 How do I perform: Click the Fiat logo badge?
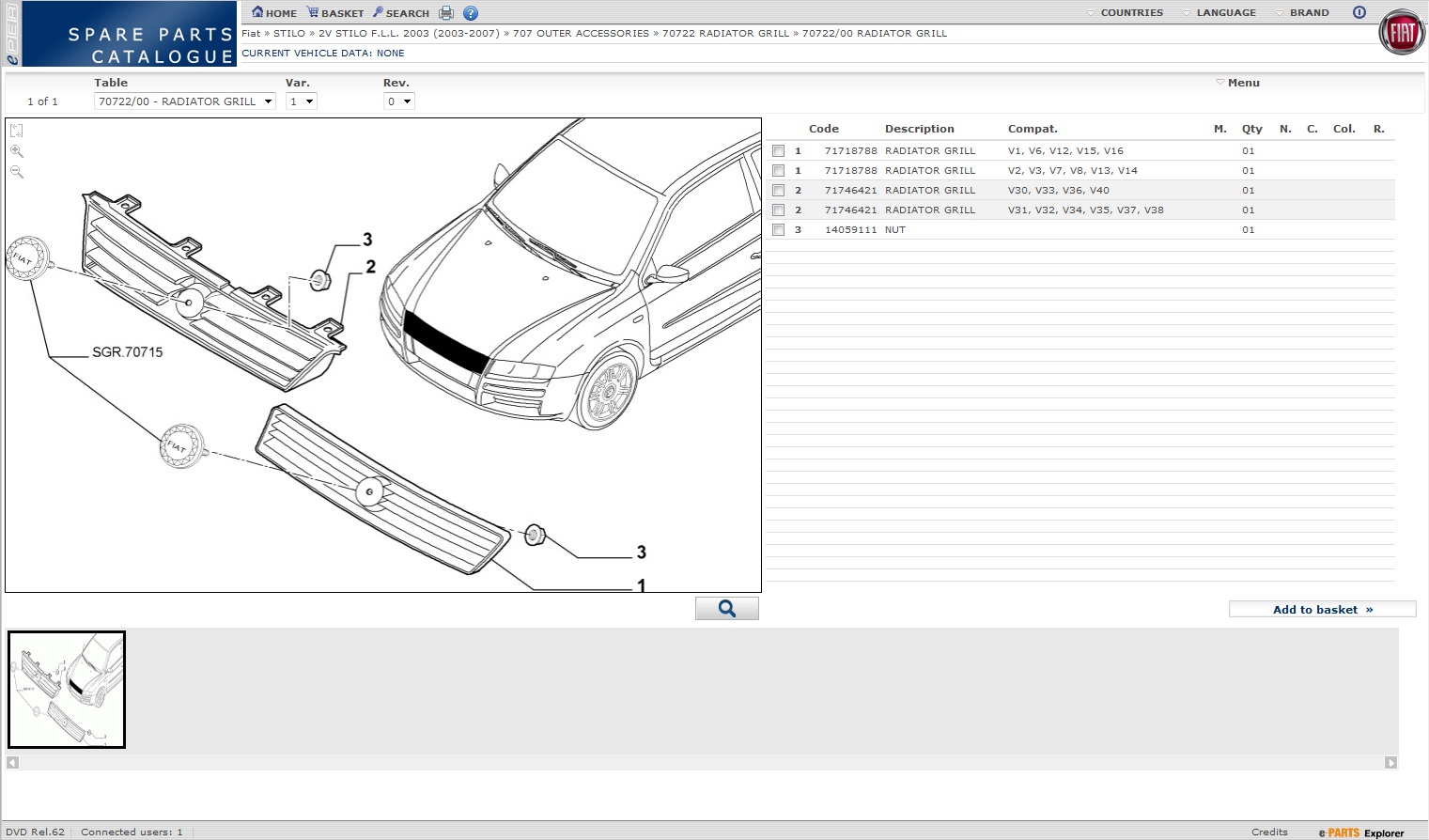pos(1402,33)
